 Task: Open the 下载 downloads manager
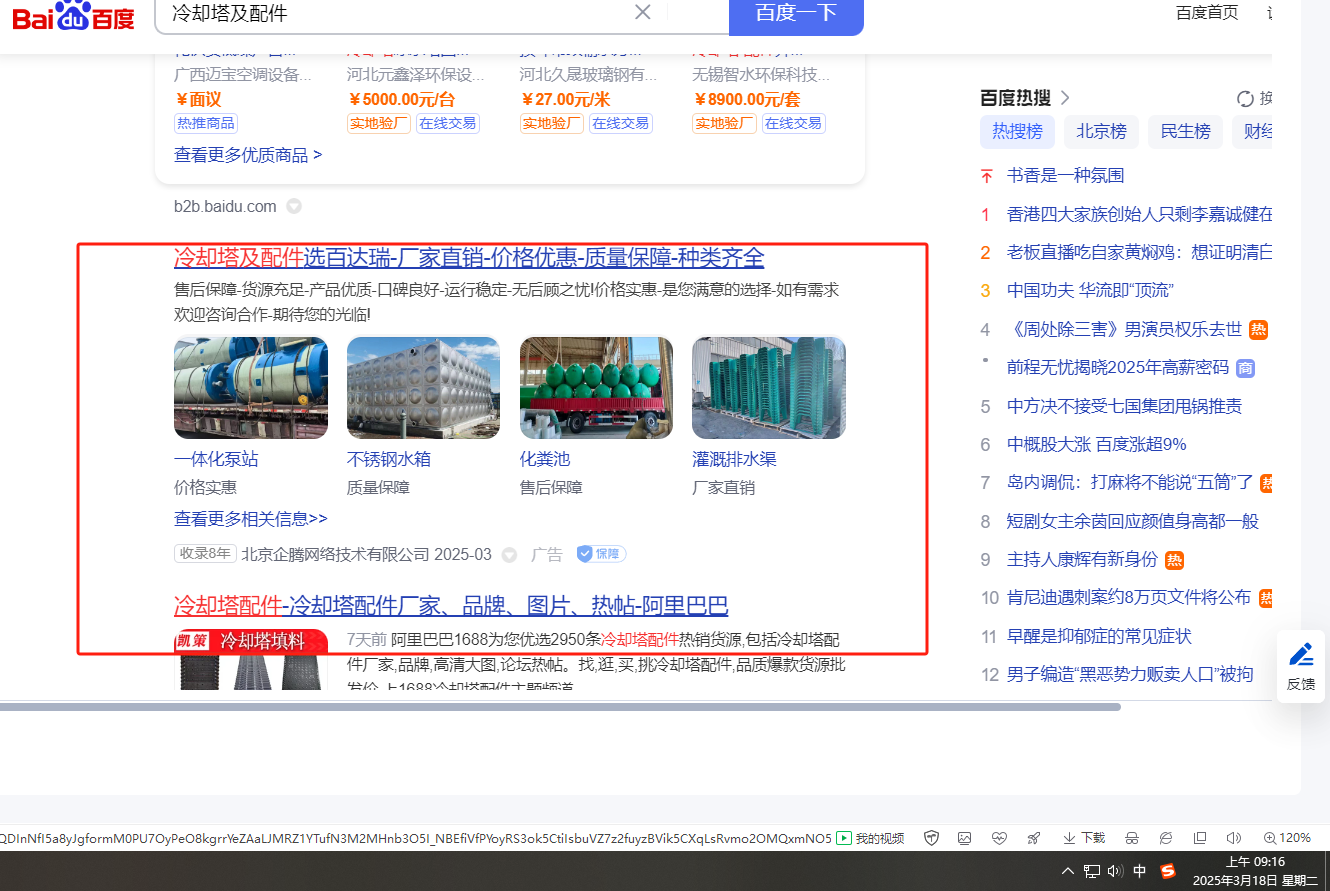1084,838
